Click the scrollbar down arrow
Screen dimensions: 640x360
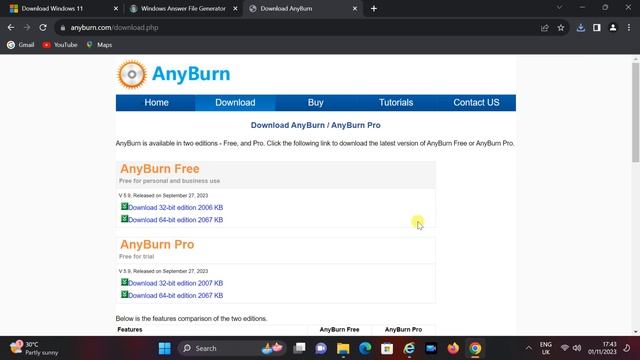coord(636,332)
